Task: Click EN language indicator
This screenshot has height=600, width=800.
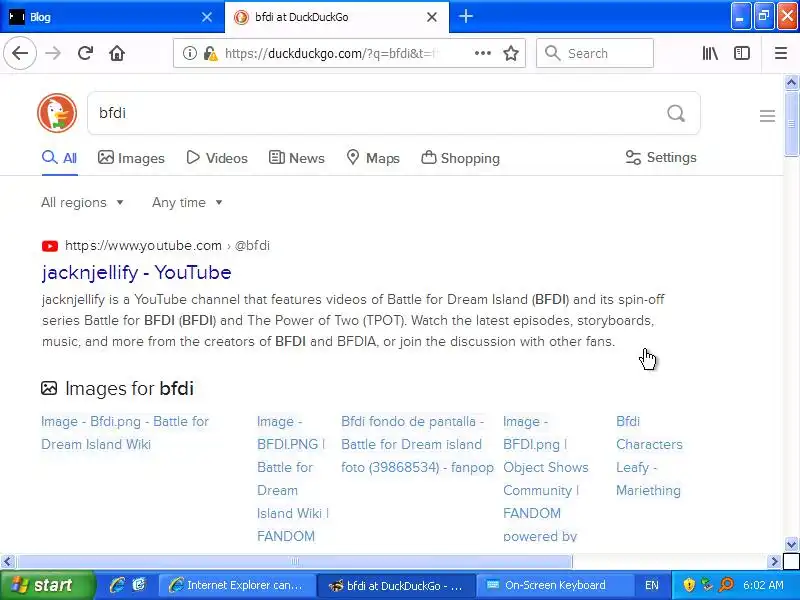Action: click(652, 585)
